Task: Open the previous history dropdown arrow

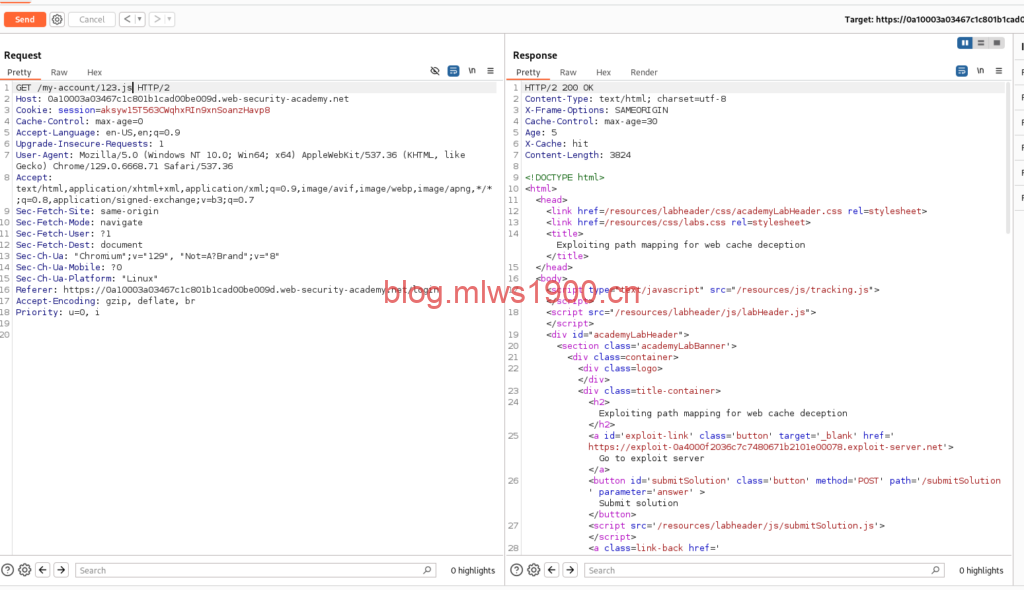Action: [140, 20]
